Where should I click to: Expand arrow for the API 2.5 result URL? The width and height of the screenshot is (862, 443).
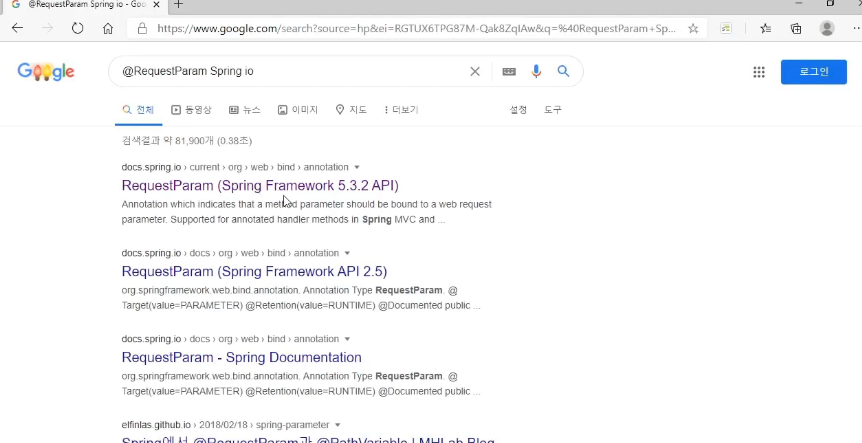coord(347,253)
